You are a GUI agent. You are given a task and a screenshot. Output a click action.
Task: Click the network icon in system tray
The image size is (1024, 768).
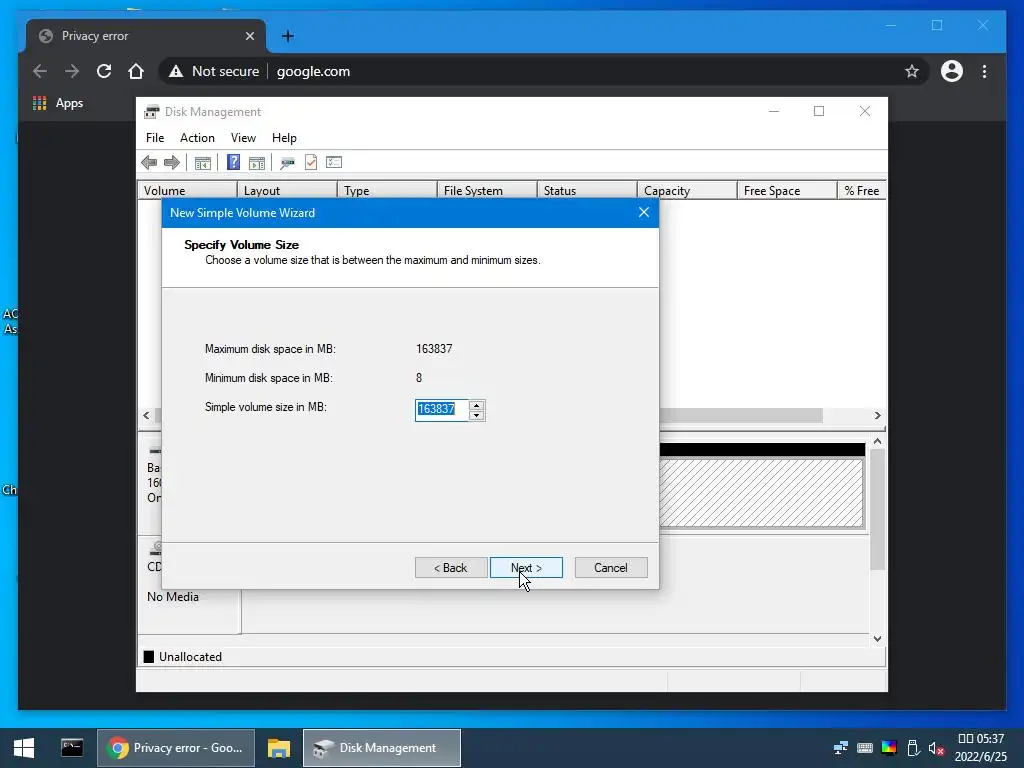click(840, 748)
